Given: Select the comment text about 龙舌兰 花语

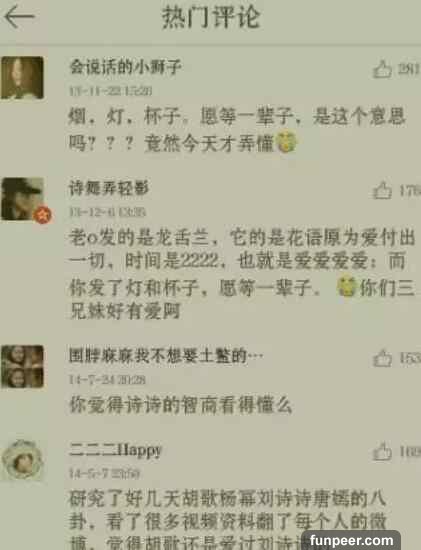Looking at the screenshot, I should tap(242, 274).
